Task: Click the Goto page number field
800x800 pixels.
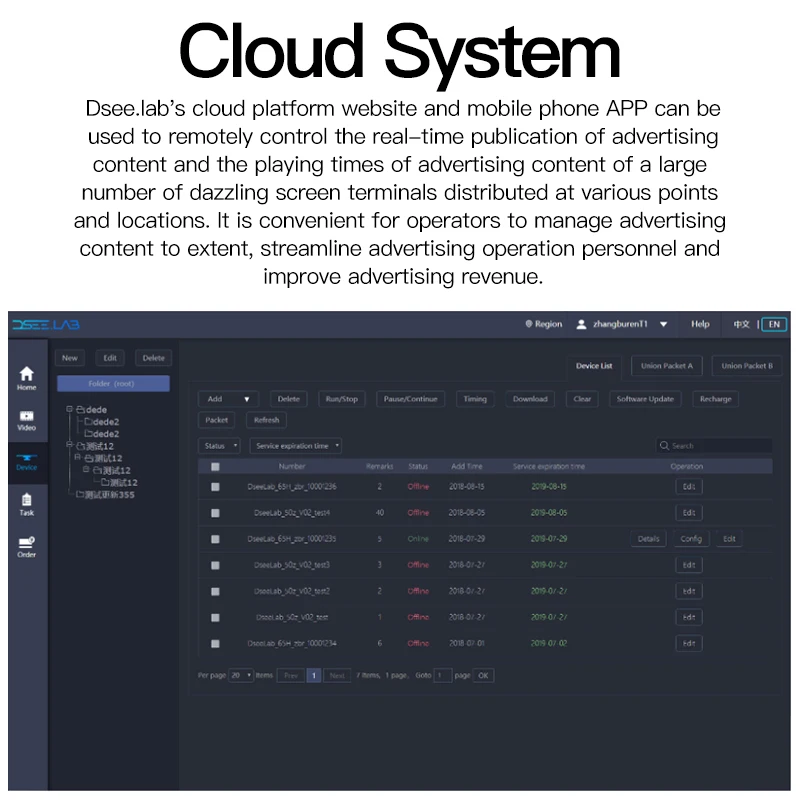Action: [x=442, y=675]
